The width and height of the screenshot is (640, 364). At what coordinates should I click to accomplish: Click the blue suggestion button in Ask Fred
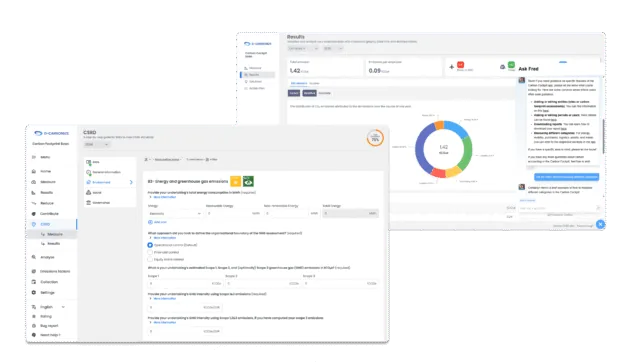(567, 177)
